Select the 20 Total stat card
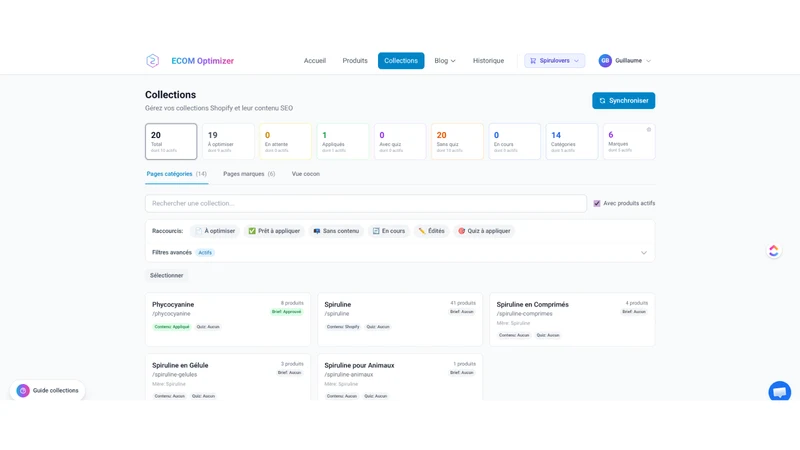This screenshot has height=450, width=800. click(x=171, y=141)
